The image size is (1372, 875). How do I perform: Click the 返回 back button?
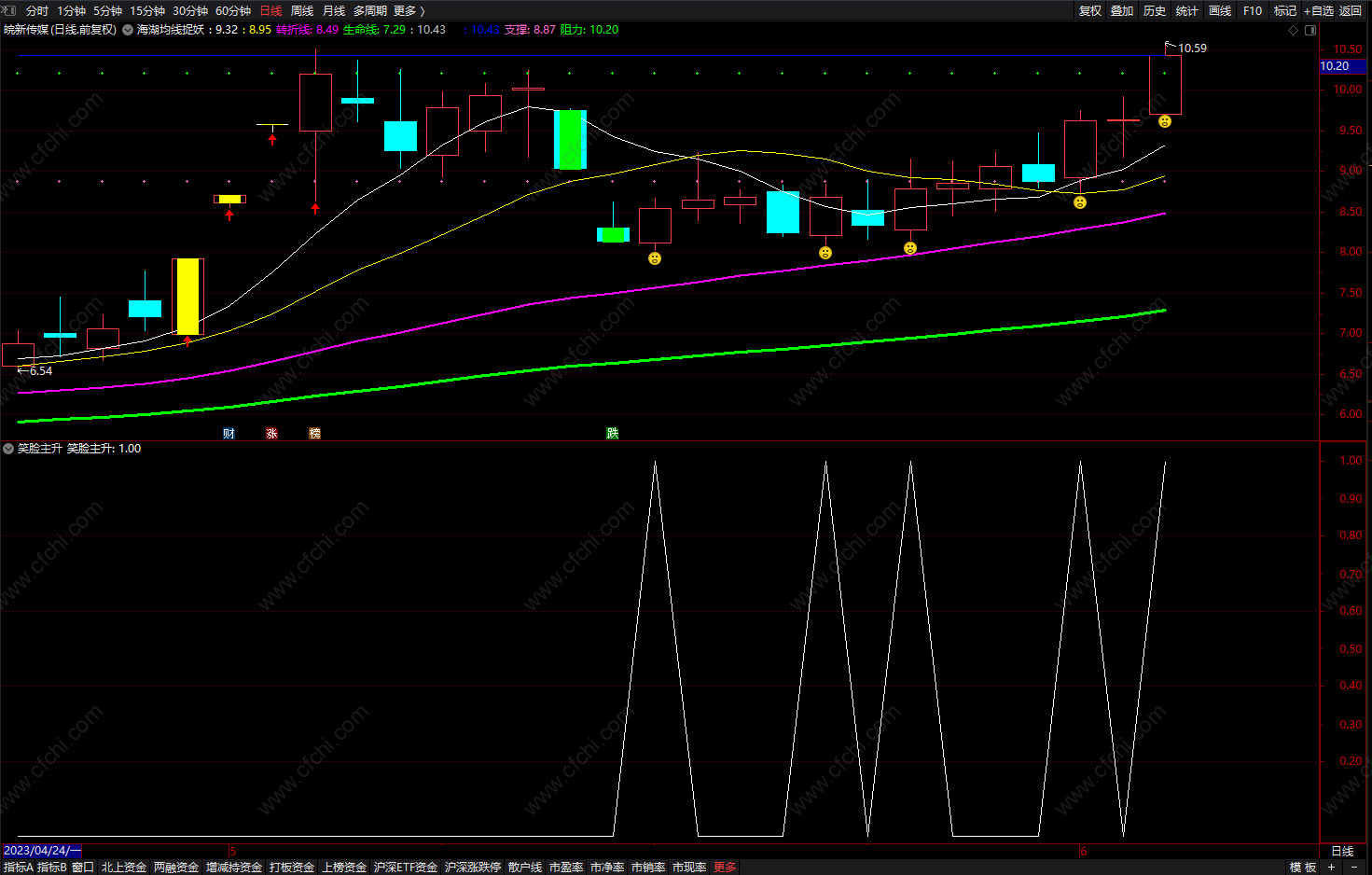tap(1351, 10)
